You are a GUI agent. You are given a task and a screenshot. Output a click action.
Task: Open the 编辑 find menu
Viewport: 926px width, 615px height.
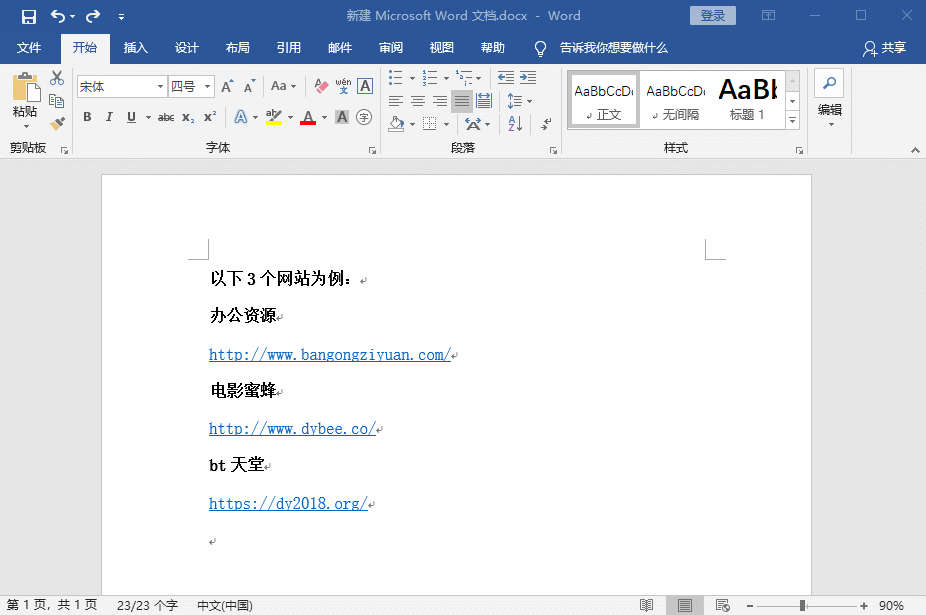[x=829, y=99]
